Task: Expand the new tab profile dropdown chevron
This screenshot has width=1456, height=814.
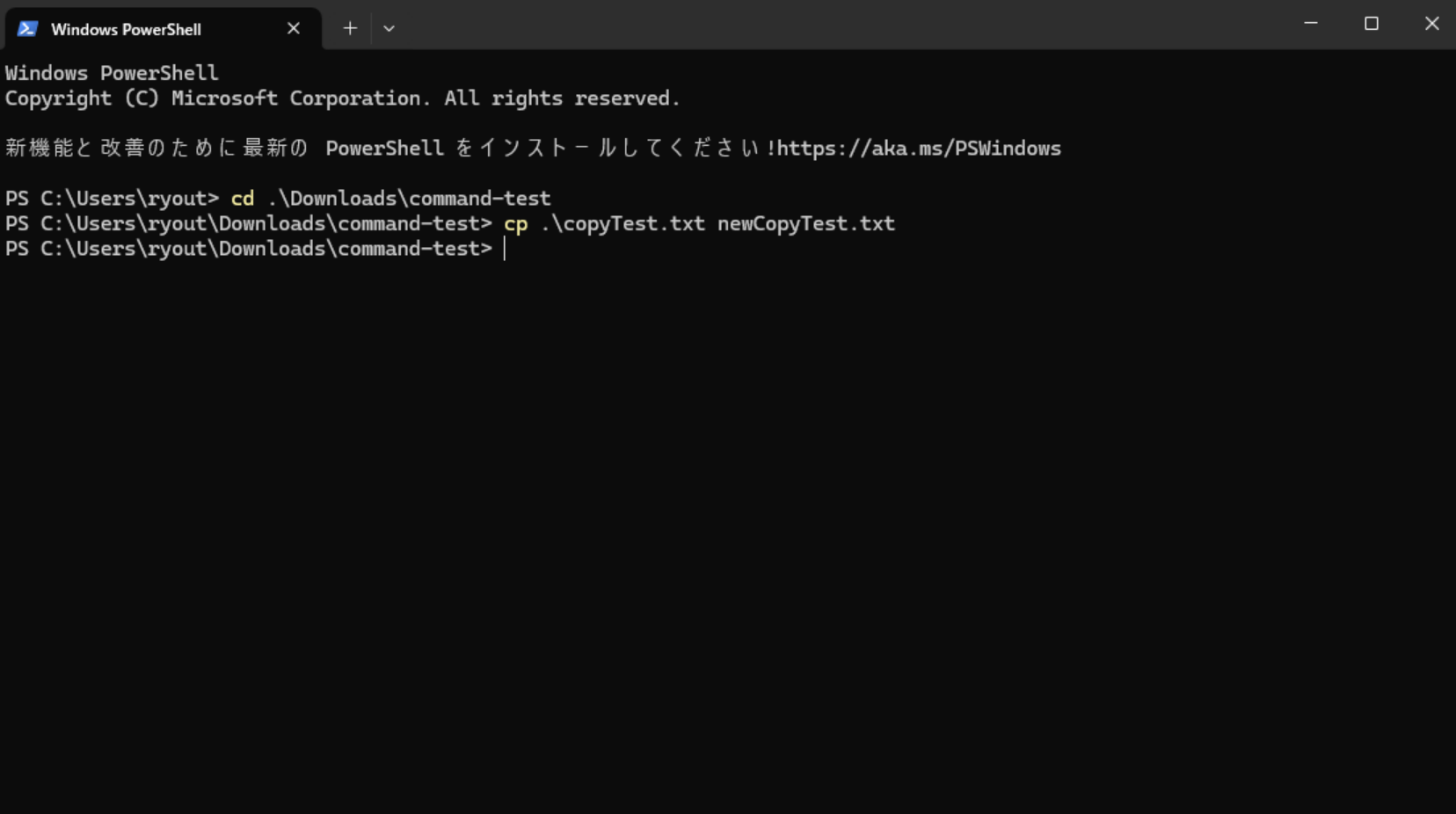Action: pos(389,28)
